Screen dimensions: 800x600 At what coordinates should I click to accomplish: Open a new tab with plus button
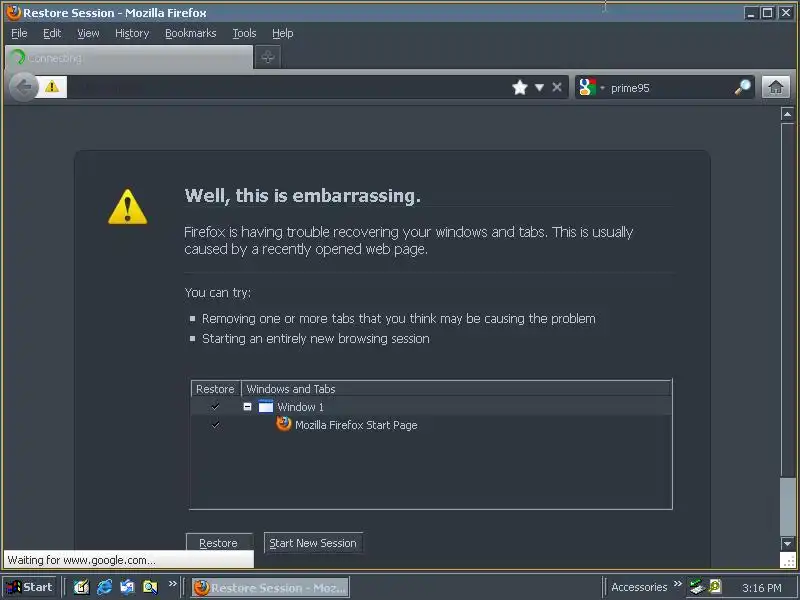(267, 57)
